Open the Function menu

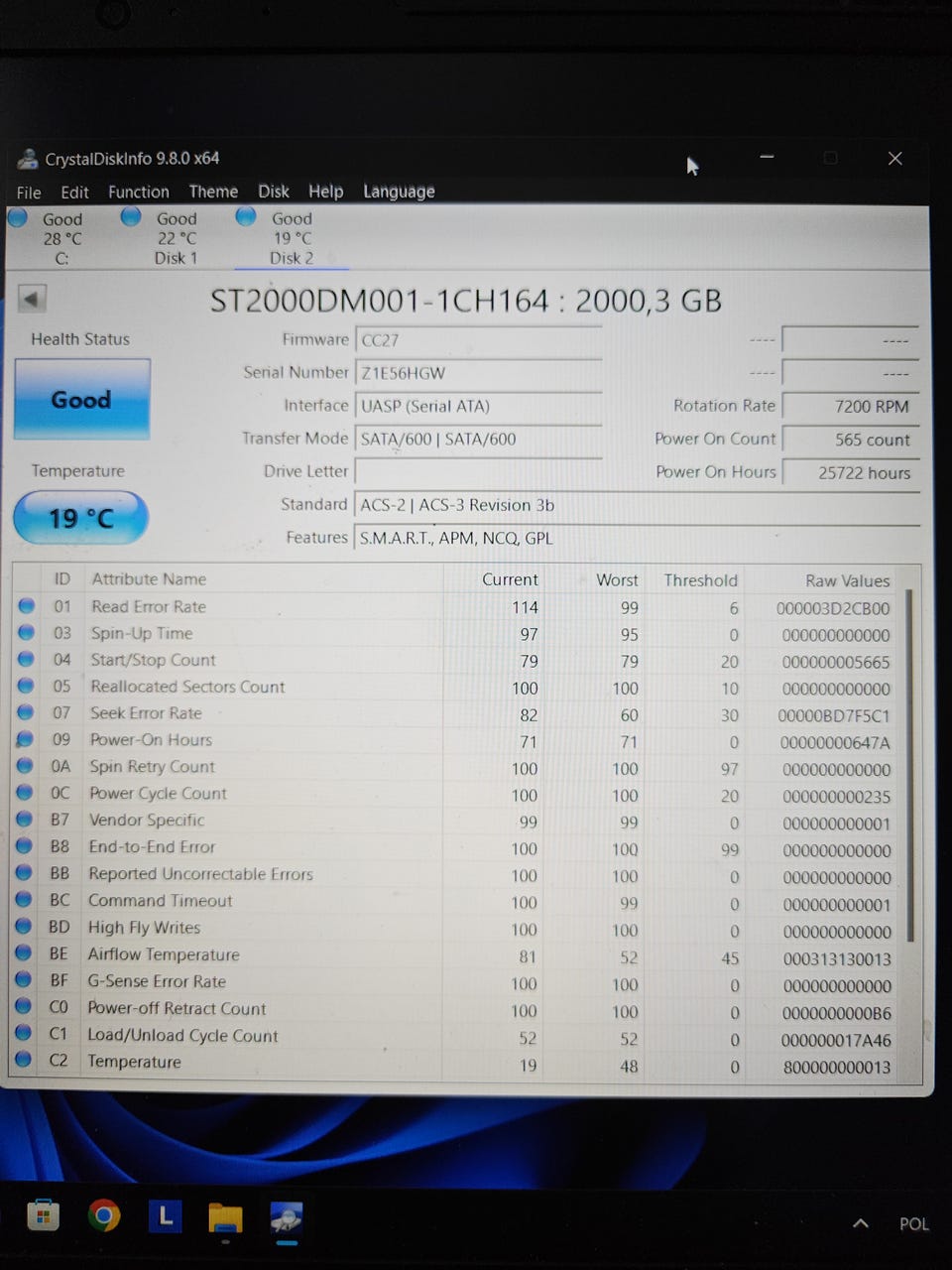point(139,191)
